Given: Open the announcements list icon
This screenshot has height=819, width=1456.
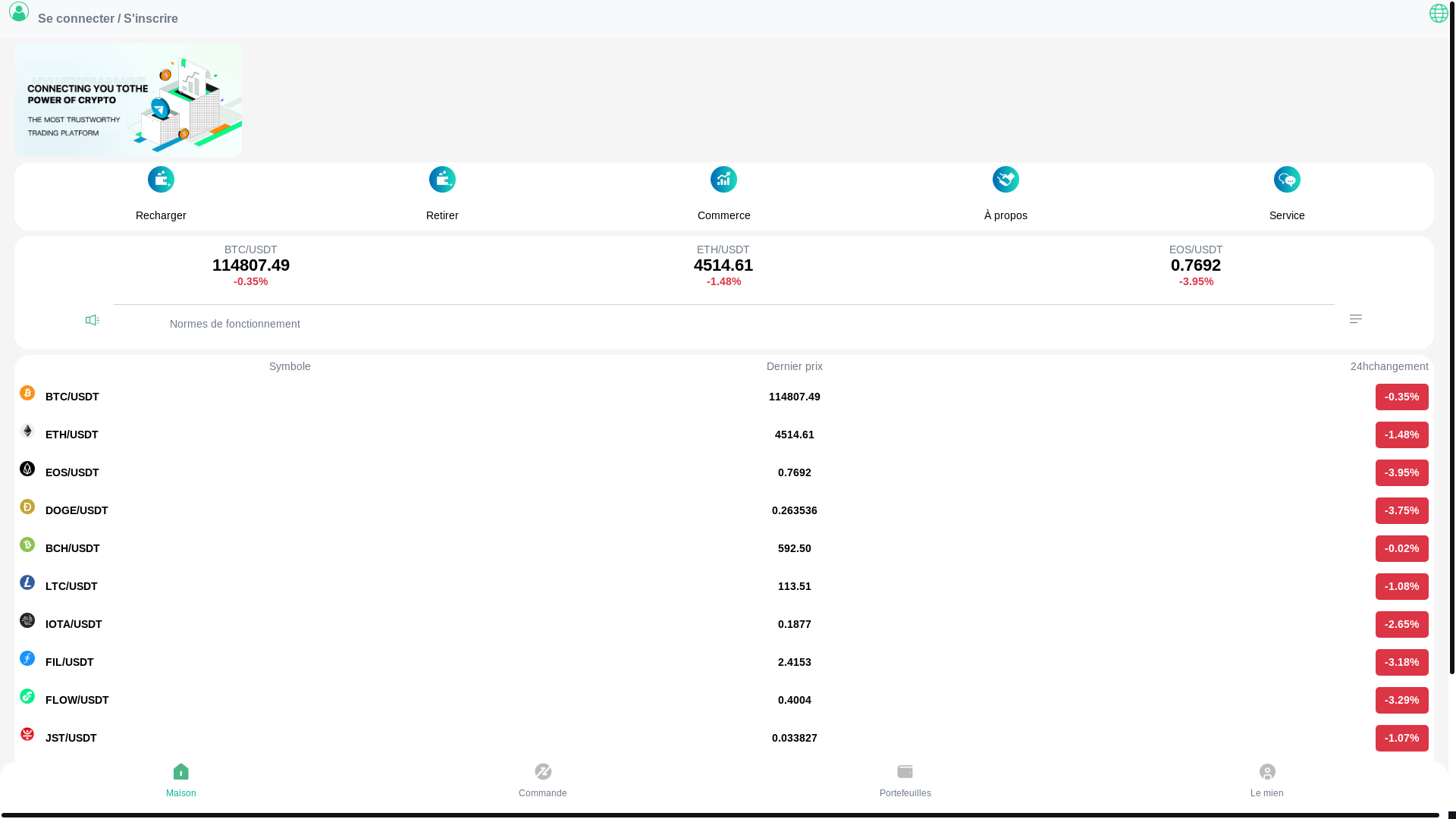Looking at the screenshot, I should pyautogui.click(x=1356, y=319).
